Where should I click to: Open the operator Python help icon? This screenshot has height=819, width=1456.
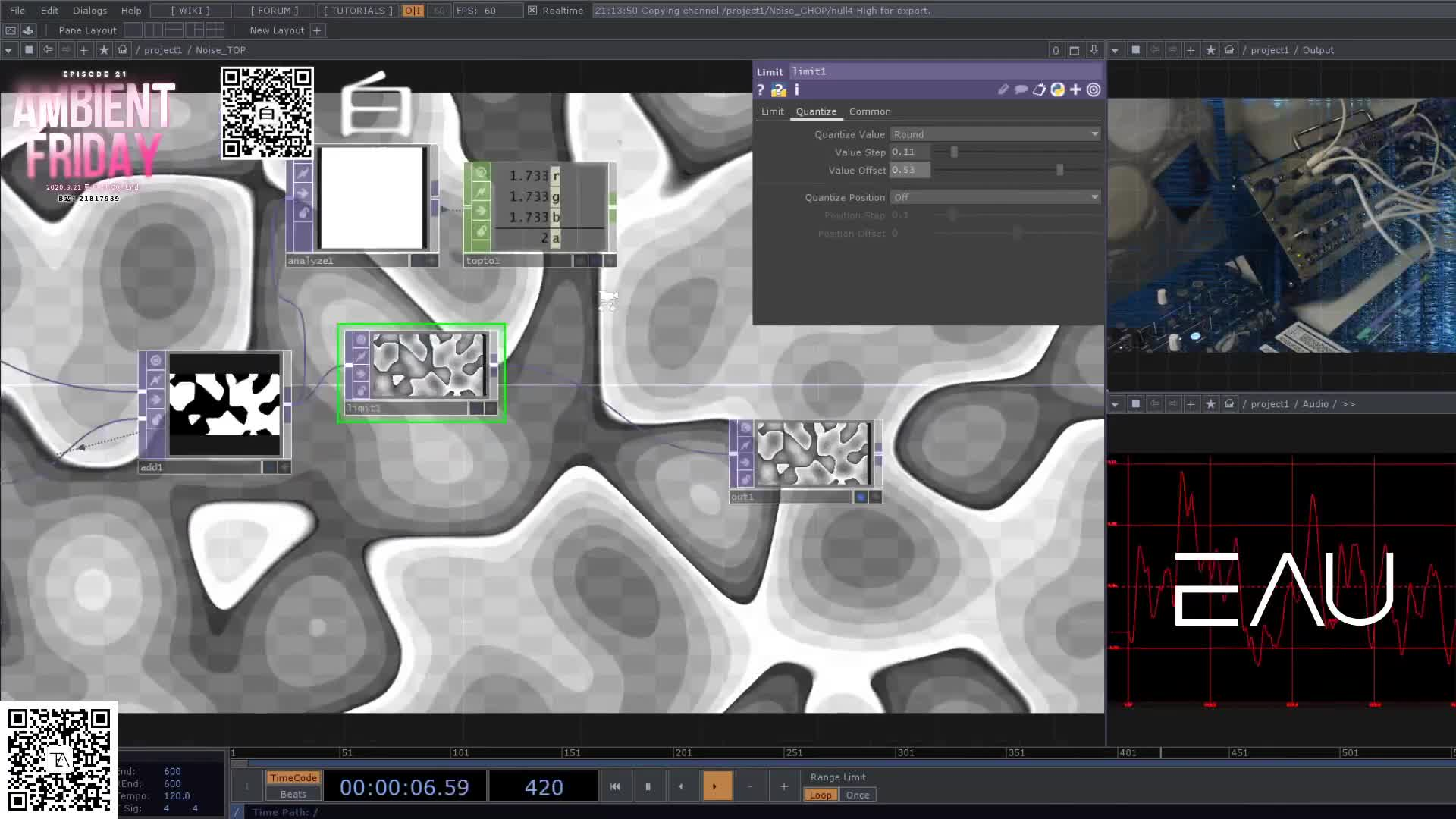click(x=779, y=89)
